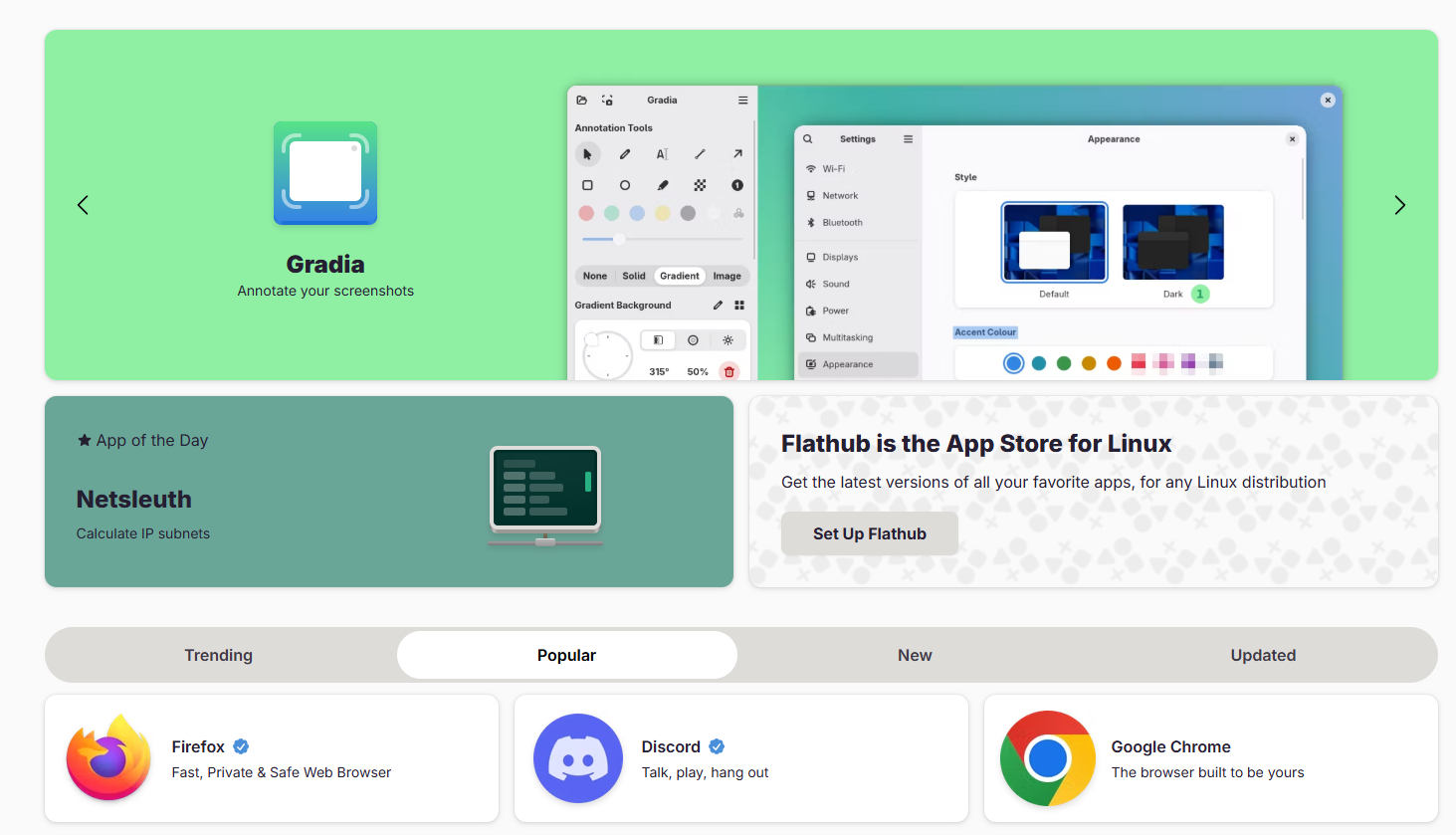The width and height of the screenshot is (1456, 835).
Task: Switch to the Trending tab
Action: [x=219, y=655]
